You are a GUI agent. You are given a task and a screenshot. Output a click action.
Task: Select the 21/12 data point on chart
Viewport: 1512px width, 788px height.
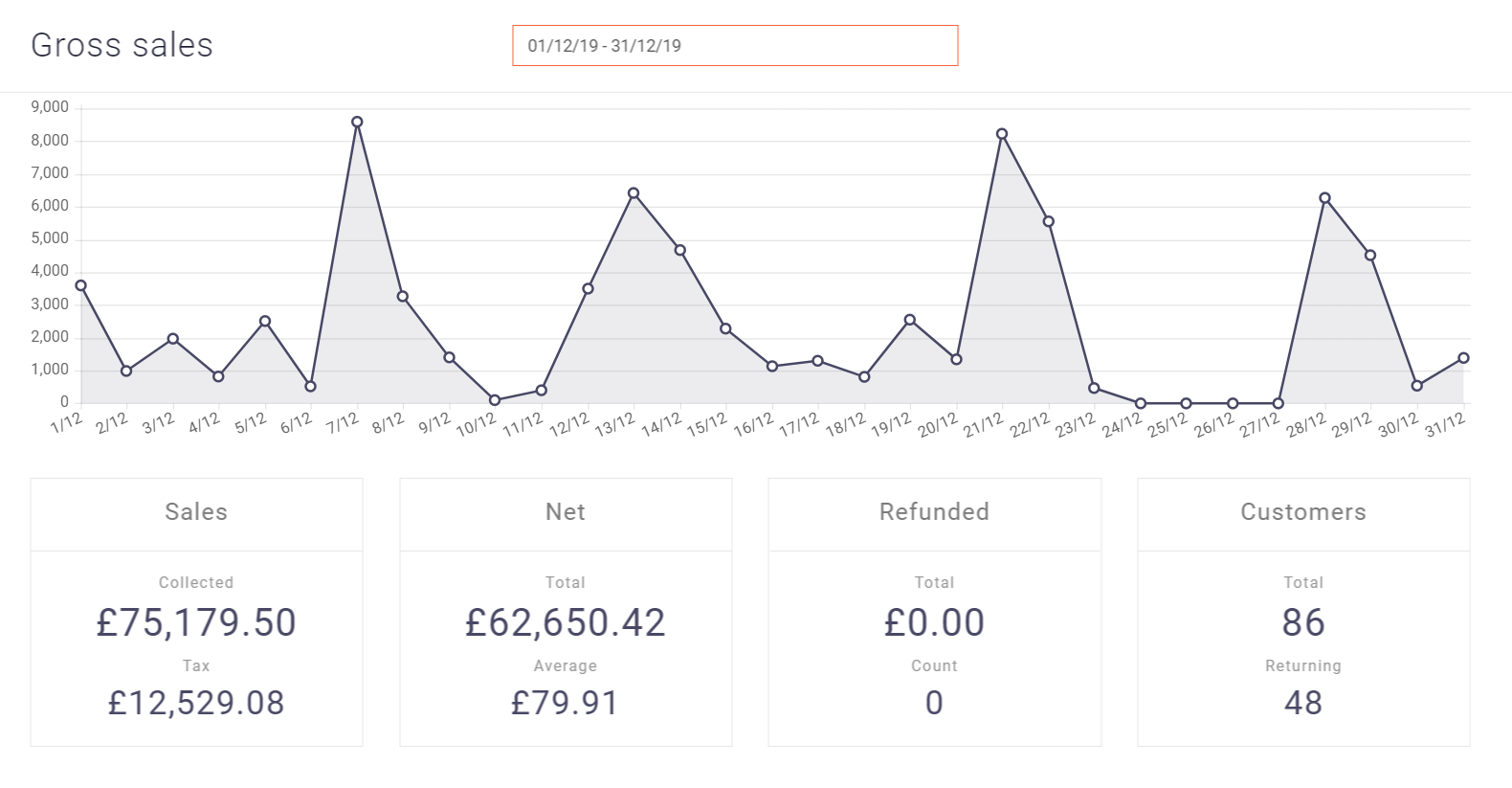(1002, 134)
